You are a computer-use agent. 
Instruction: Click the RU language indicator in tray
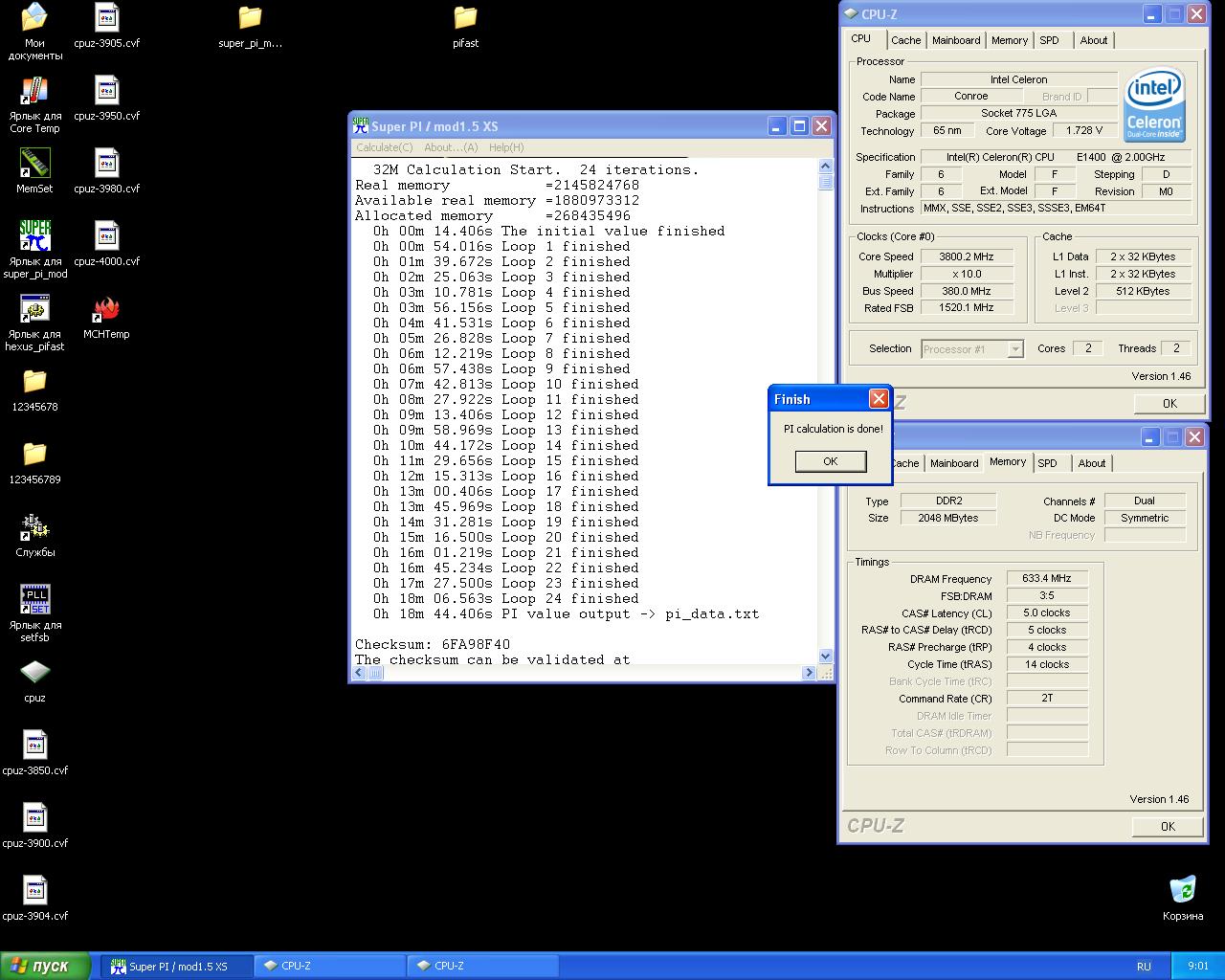tap(1144, 967)
